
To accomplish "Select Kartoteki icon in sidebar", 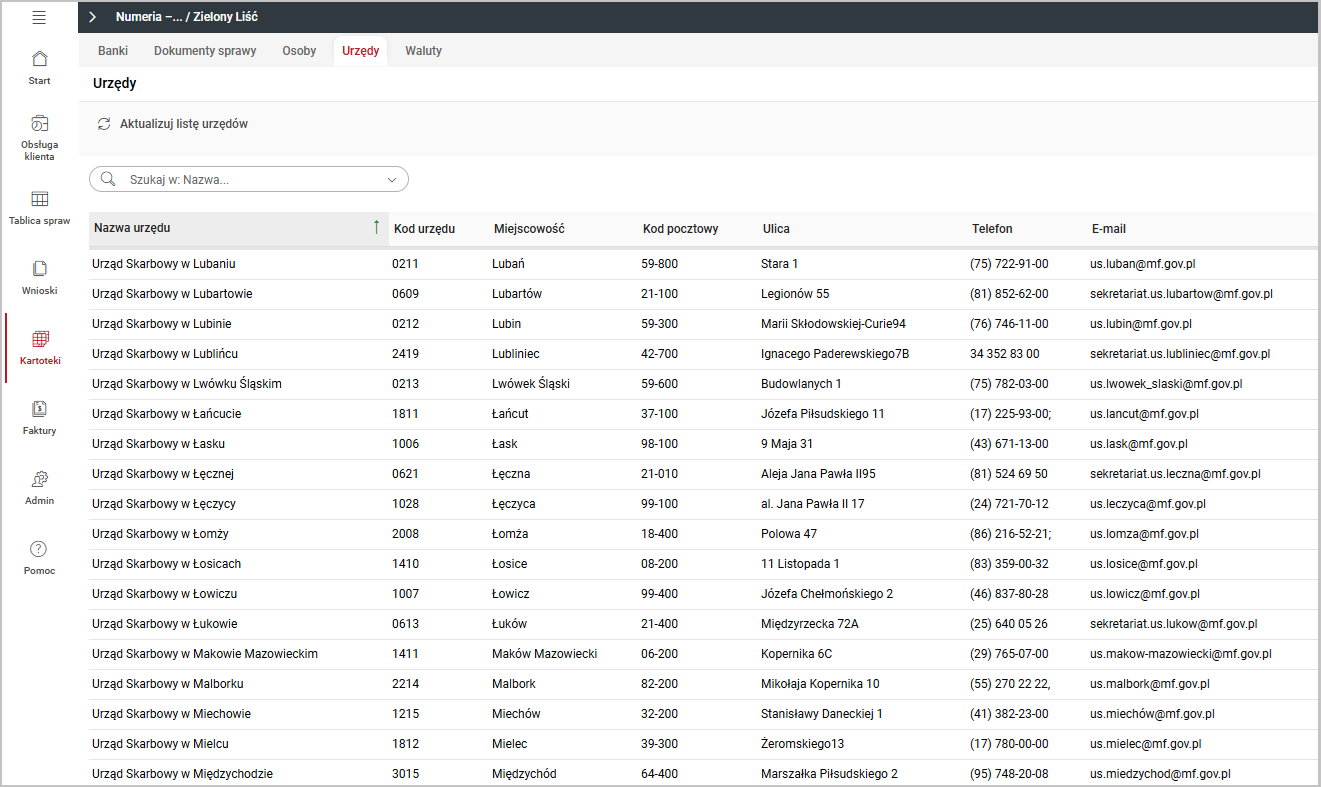I will coord(40,339).
